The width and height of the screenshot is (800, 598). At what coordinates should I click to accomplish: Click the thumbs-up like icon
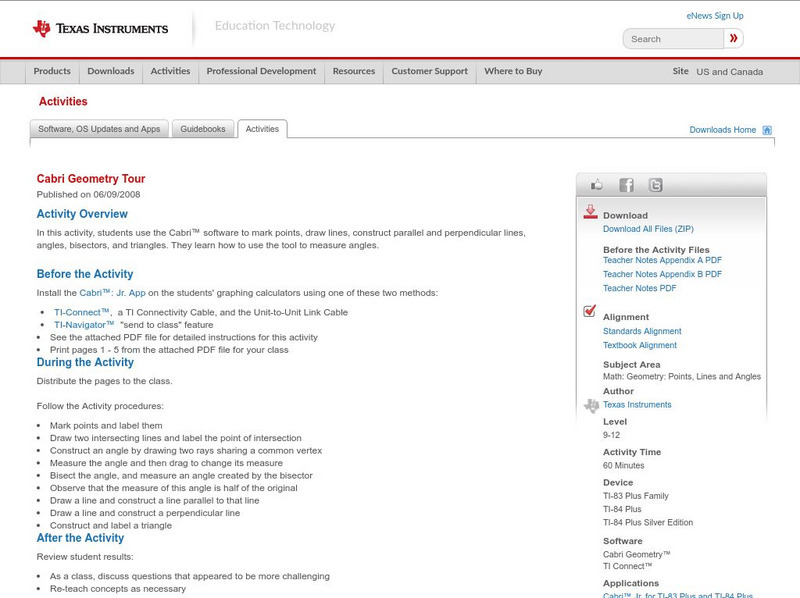[596, 185]
